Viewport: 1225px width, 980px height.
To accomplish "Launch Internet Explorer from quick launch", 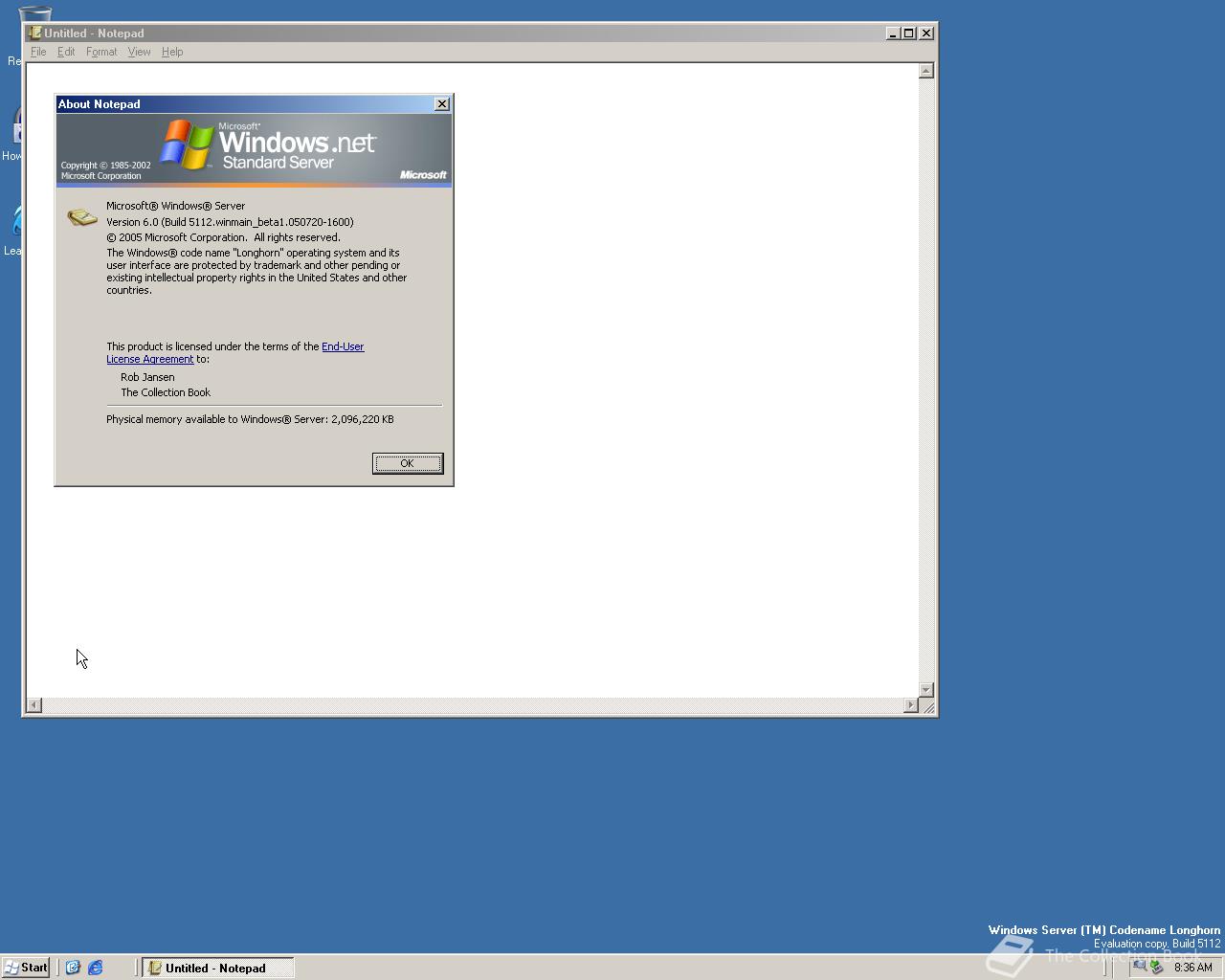I will pyautogui.click(x=96, y=968).
